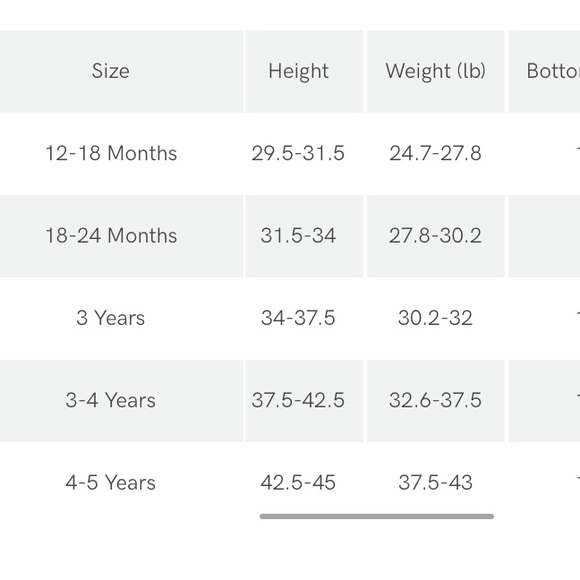Select the 3 Years size cell

pos(111,318)
